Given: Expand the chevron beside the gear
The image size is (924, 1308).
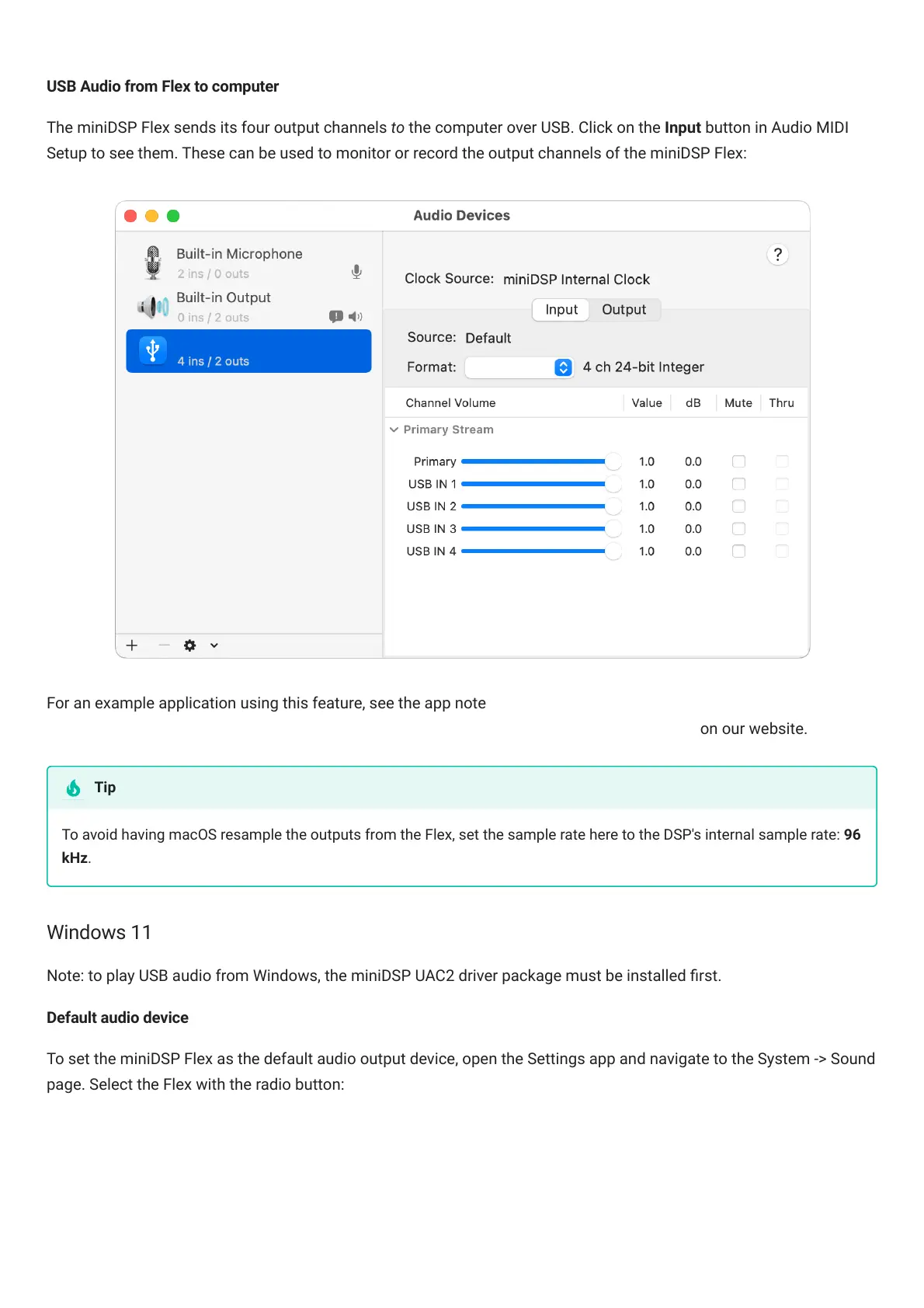Looking at the screenshot, I should click(x=214, y=645).
